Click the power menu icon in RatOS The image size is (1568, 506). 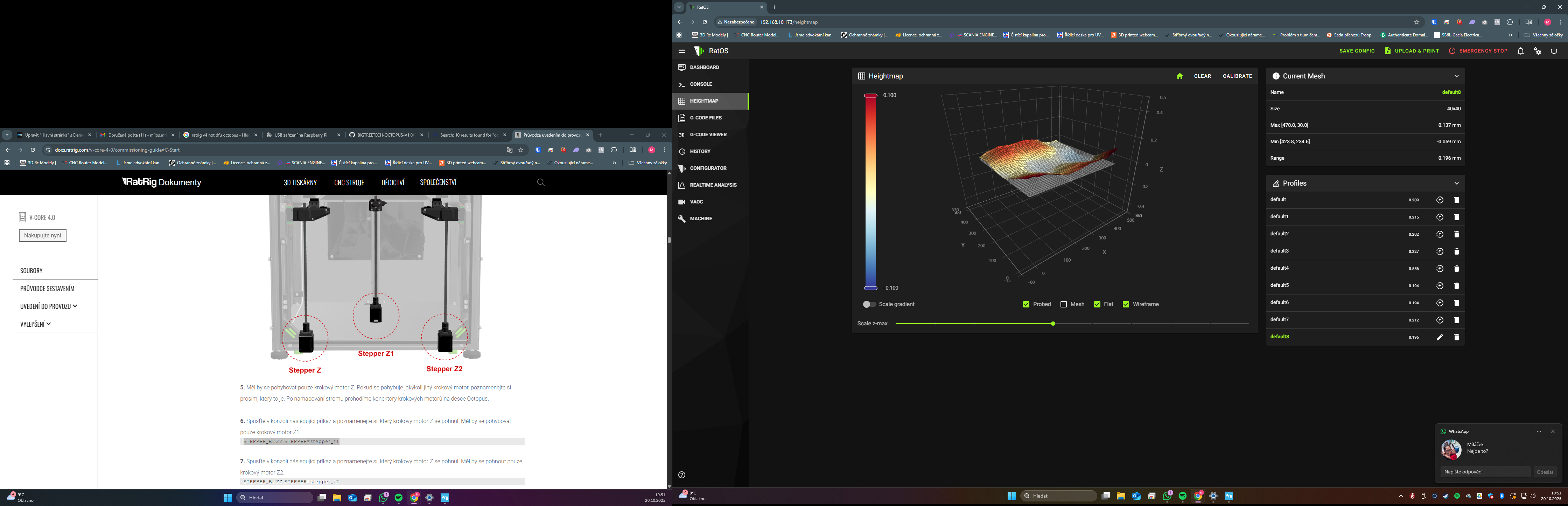coord(1554,51)
